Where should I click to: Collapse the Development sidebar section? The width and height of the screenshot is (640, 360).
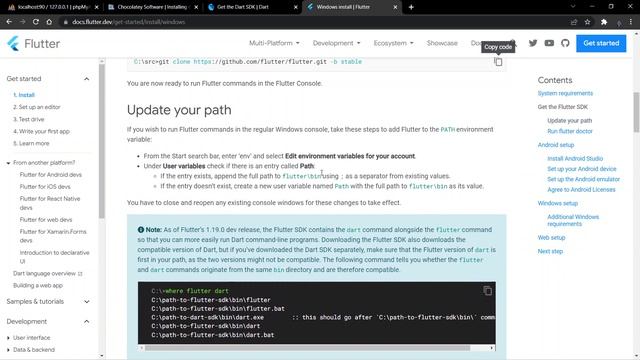pyautogui.click(x=87, y=322)
